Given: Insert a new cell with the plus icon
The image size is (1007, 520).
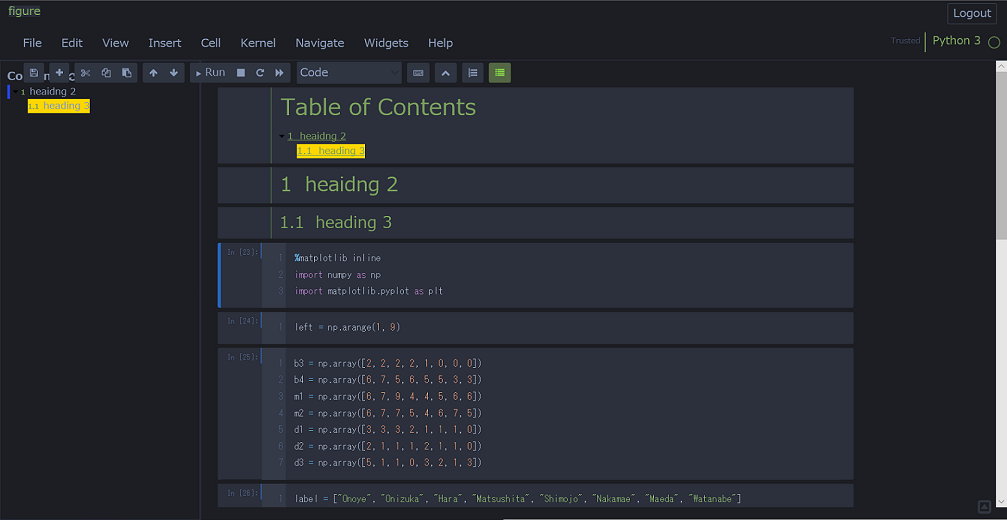Looking at the screenshot, I should (x=59, y=73).
